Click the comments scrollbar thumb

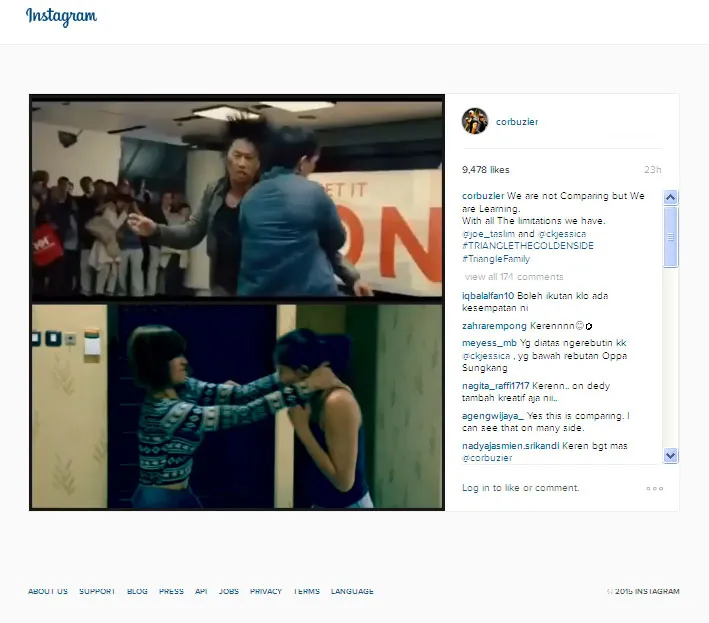point(670,236)
